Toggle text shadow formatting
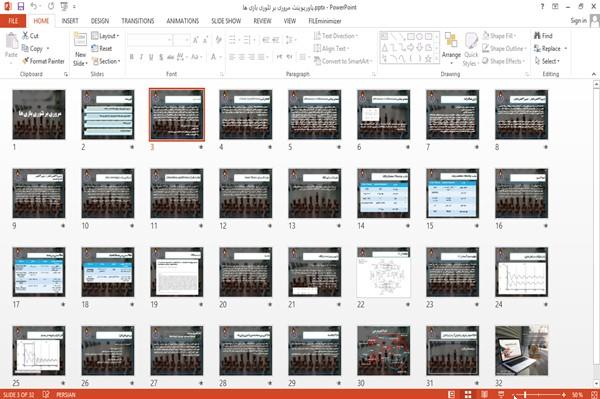 (161, 57)
